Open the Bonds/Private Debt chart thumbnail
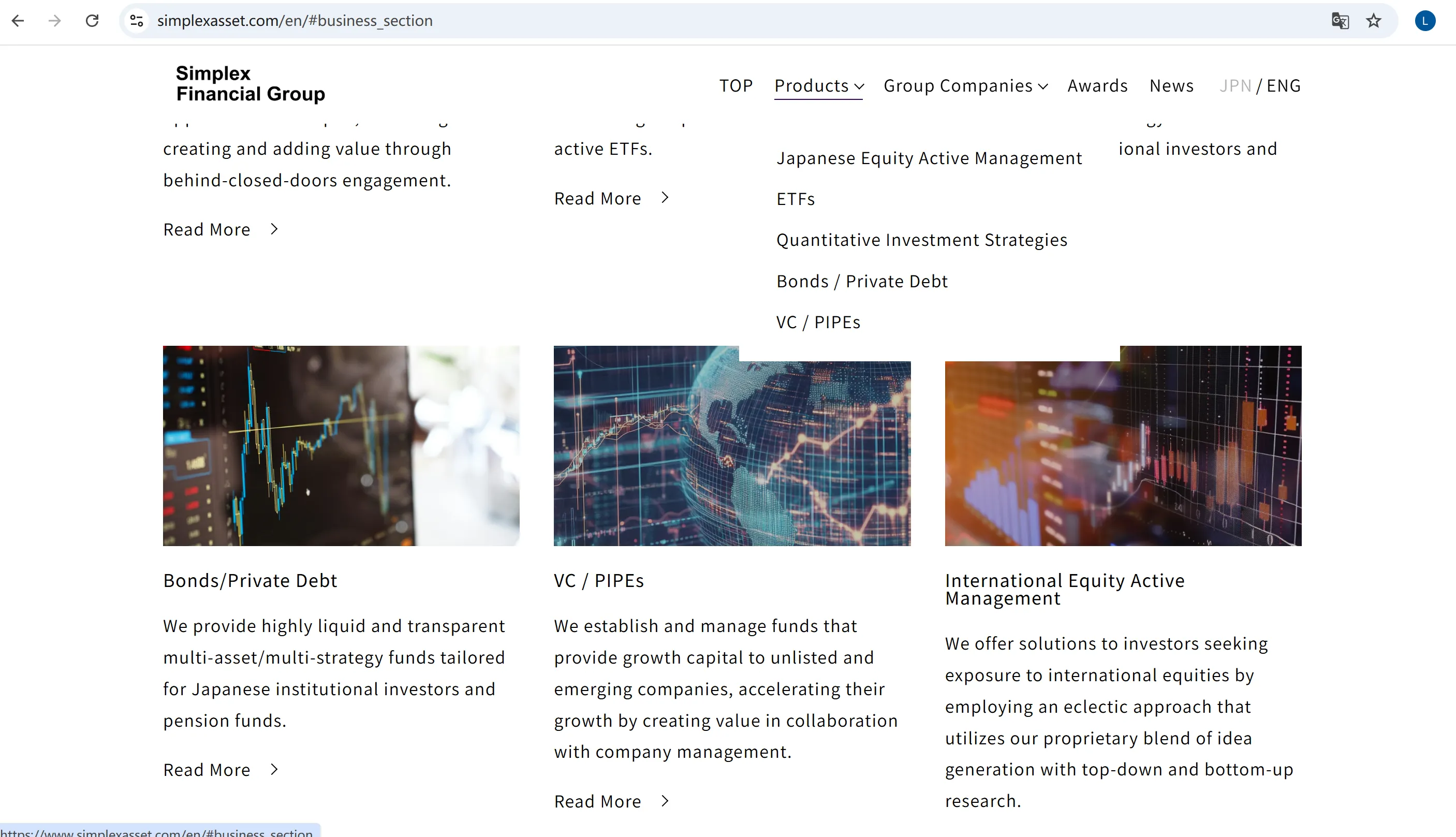Screen dimensions: 1456x837 pos(342,446)
